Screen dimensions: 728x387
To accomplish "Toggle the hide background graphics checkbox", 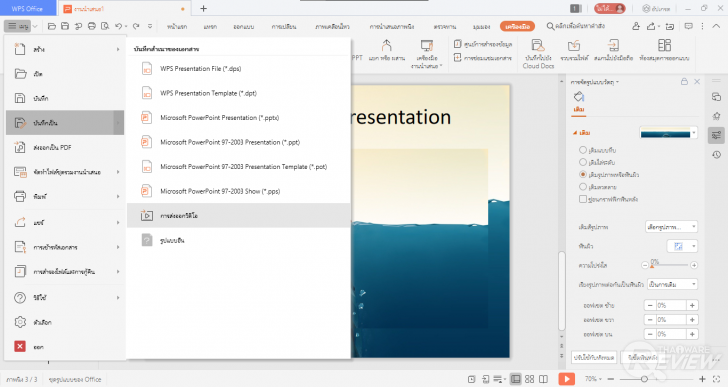I will coord(583,199).
